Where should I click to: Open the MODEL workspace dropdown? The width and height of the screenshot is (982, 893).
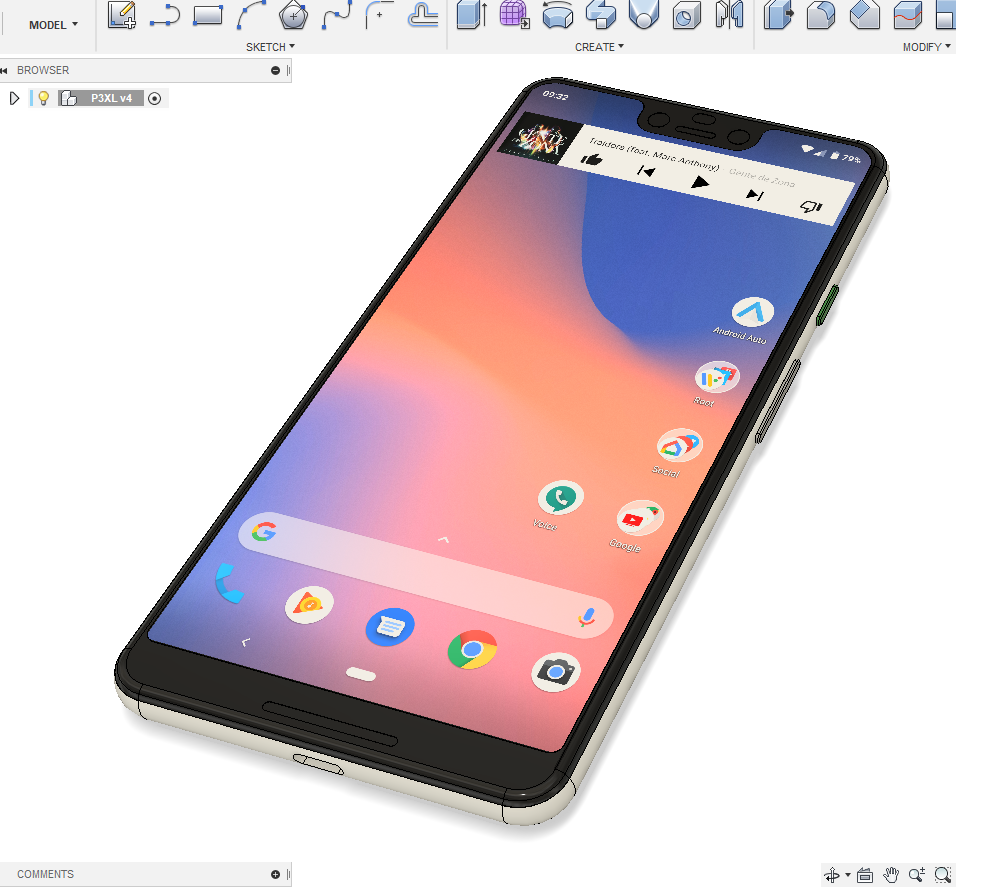coord(53,25)
